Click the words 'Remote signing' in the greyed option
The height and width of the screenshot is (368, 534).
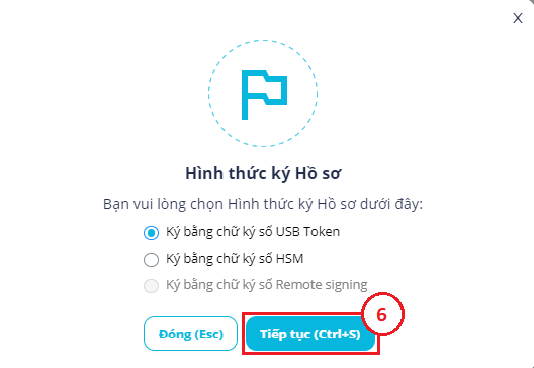[x=321, y=285]
